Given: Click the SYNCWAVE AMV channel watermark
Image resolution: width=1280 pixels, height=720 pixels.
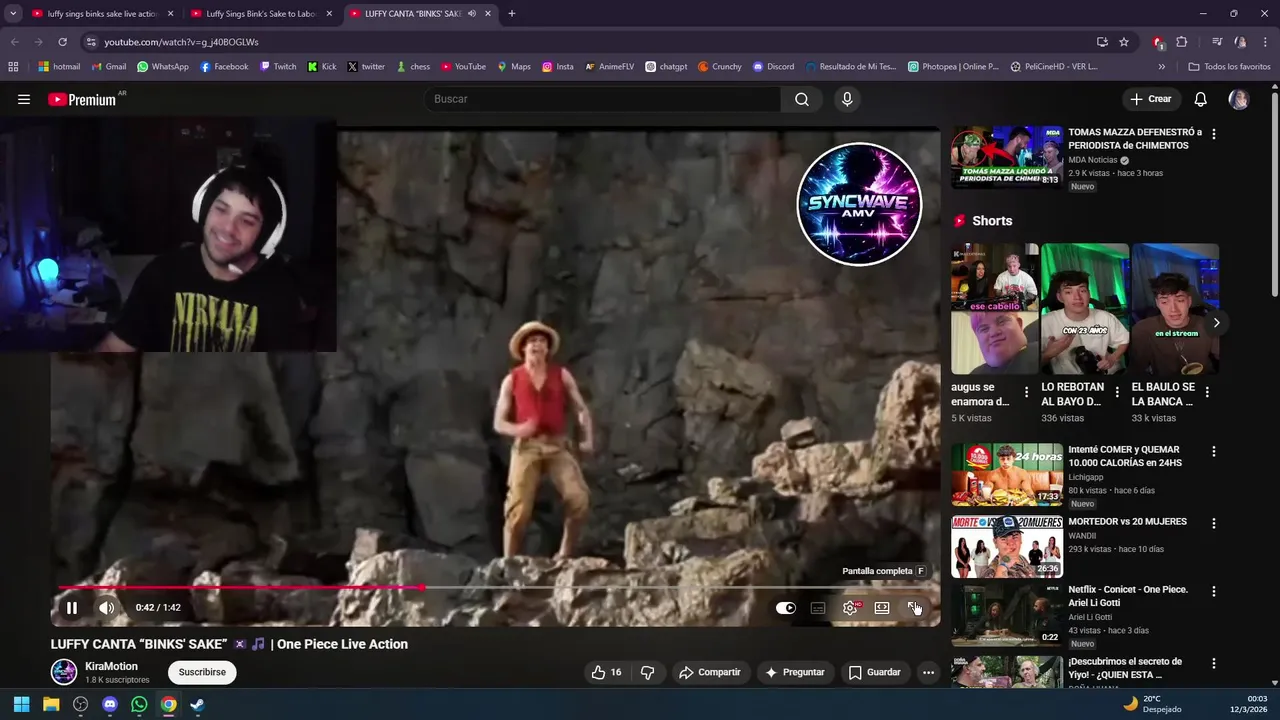Looking at the screenshot, I should click(859, 204).
